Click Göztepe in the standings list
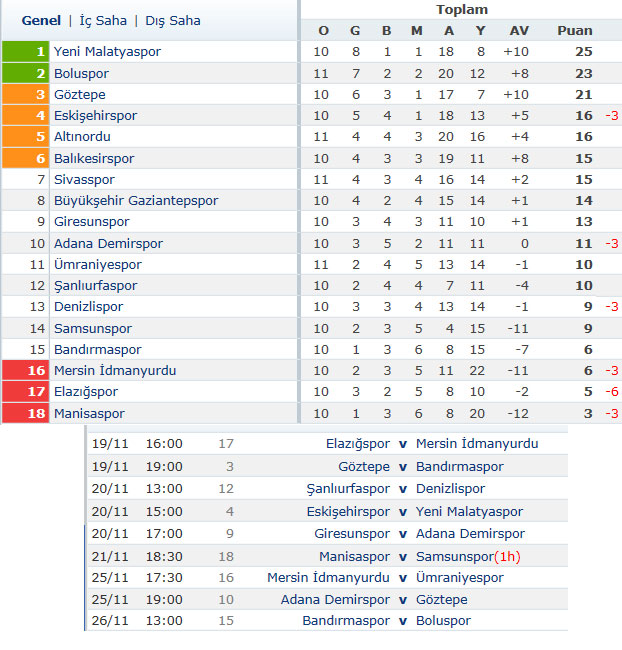The height and width of the screenshot is (650, 622). (x=80, y=95)
